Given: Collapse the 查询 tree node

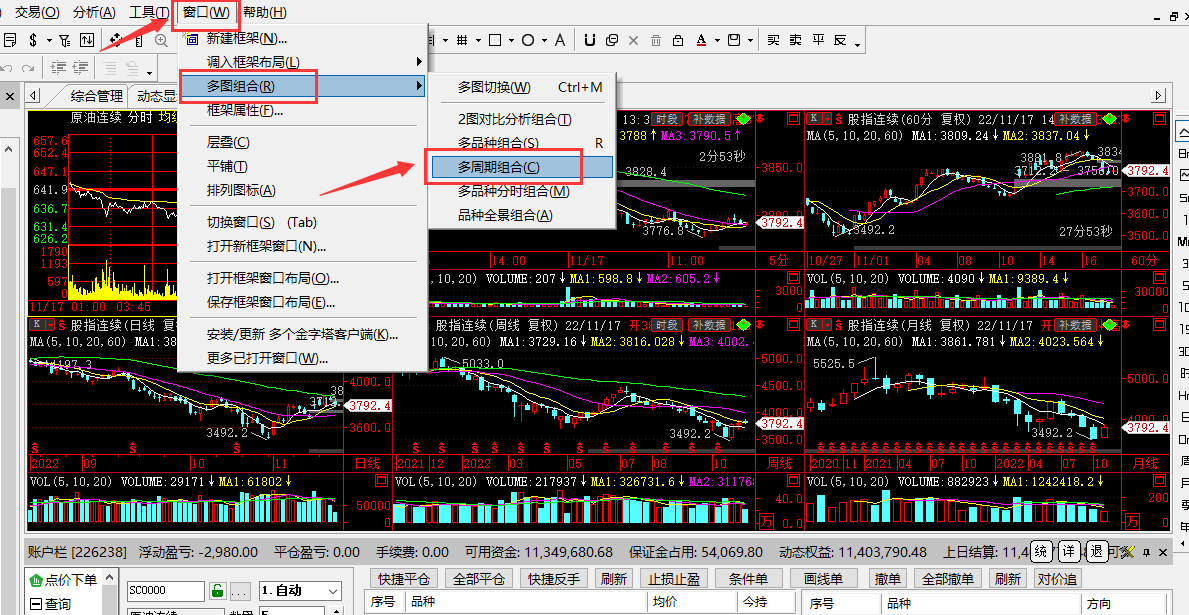Looking at the screenshot, I should 36,604.
